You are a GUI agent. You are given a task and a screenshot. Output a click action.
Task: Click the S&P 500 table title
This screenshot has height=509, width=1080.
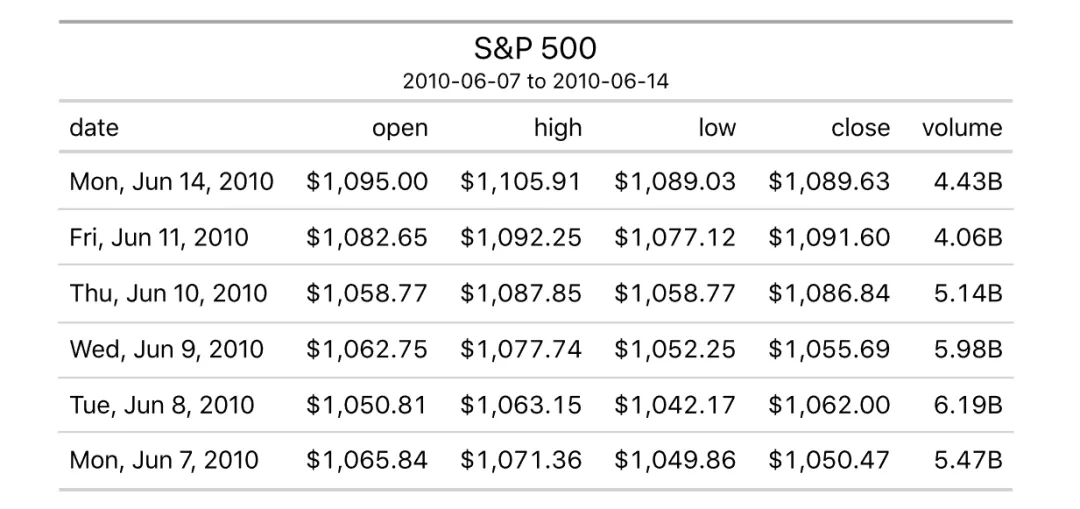[535, 48]
